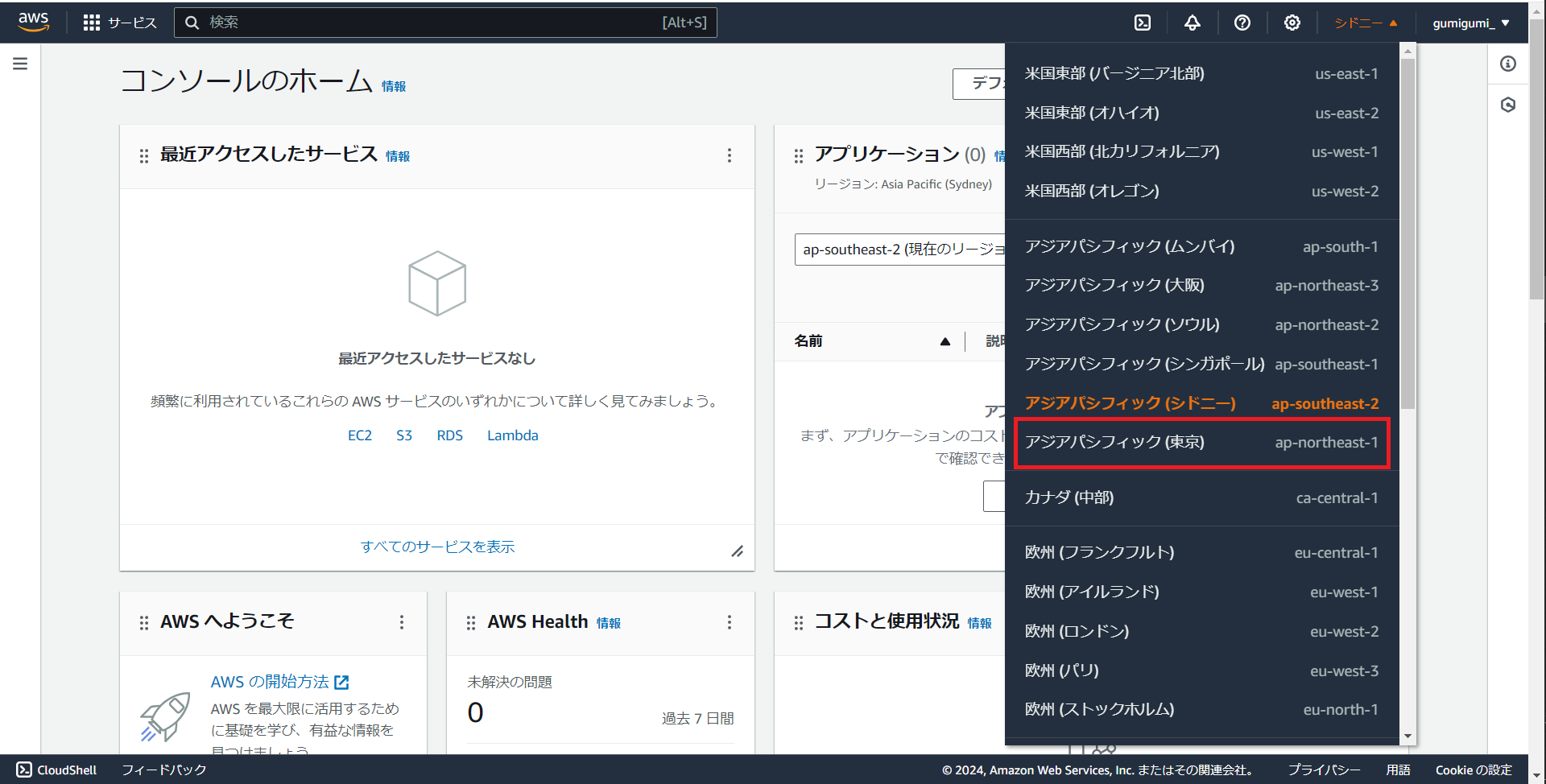Launch CloudShell from the bottom status bar
Viewport: 1546px width, 784px height.
[x=56, y=770]
